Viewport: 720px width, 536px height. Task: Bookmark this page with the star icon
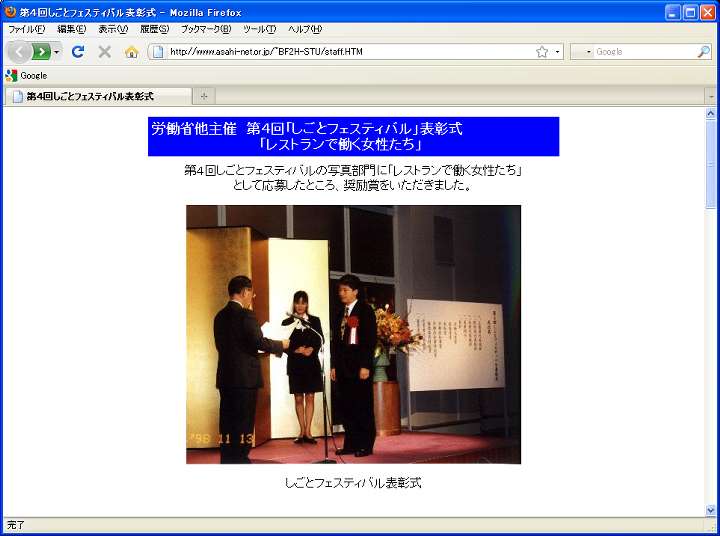tap(542, 51)
